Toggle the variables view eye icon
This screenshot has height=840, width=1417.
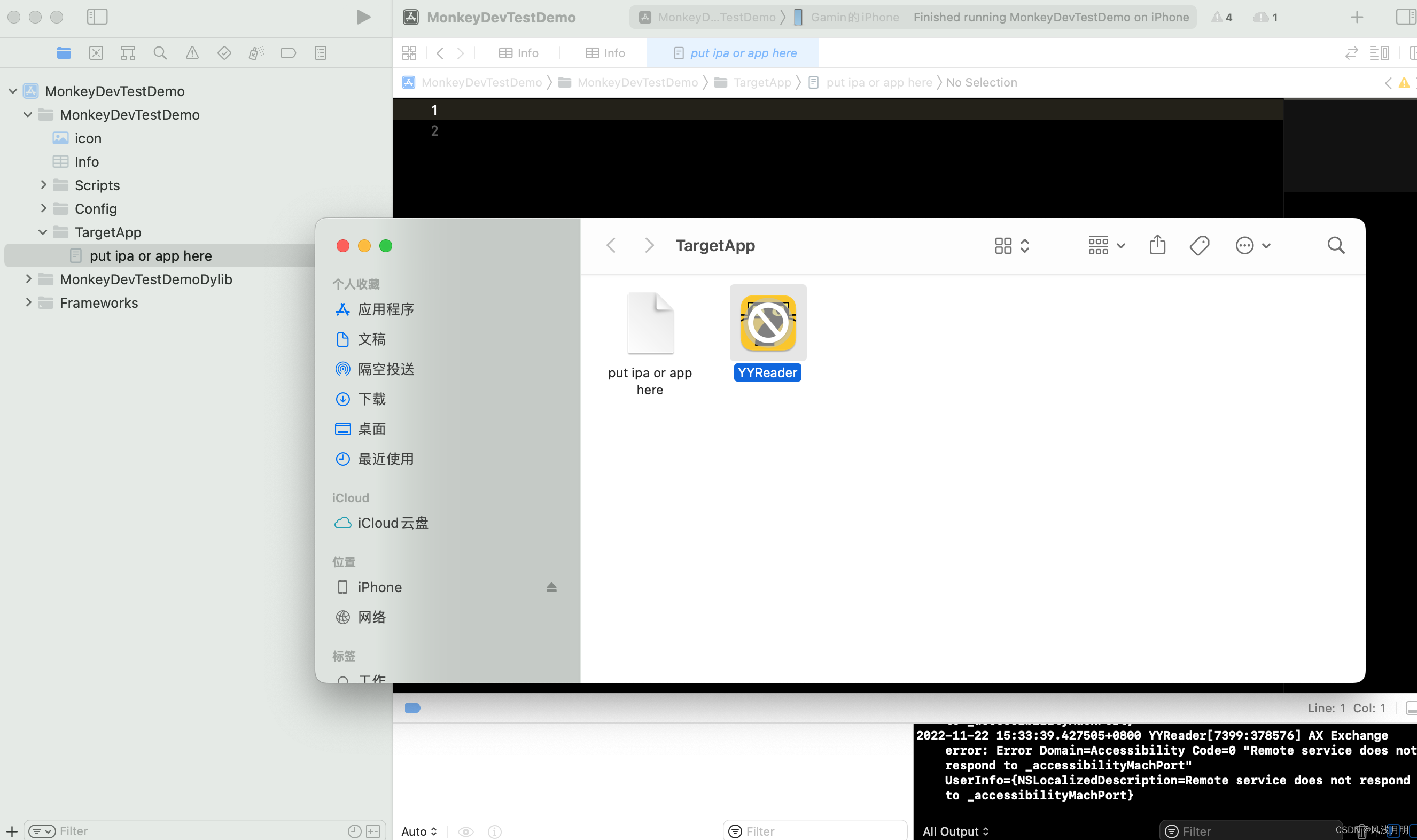(x=466, y=830)
